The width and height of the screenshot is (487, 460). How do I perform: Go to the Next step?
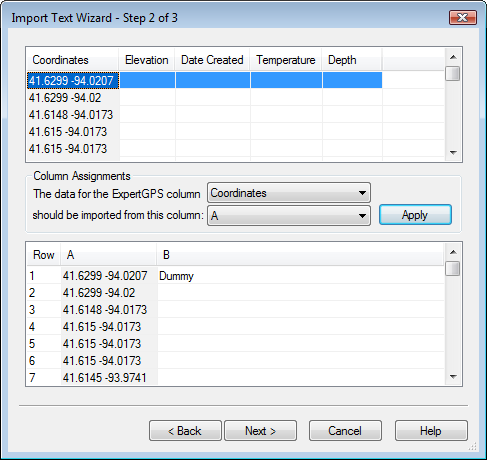[260, 431]
